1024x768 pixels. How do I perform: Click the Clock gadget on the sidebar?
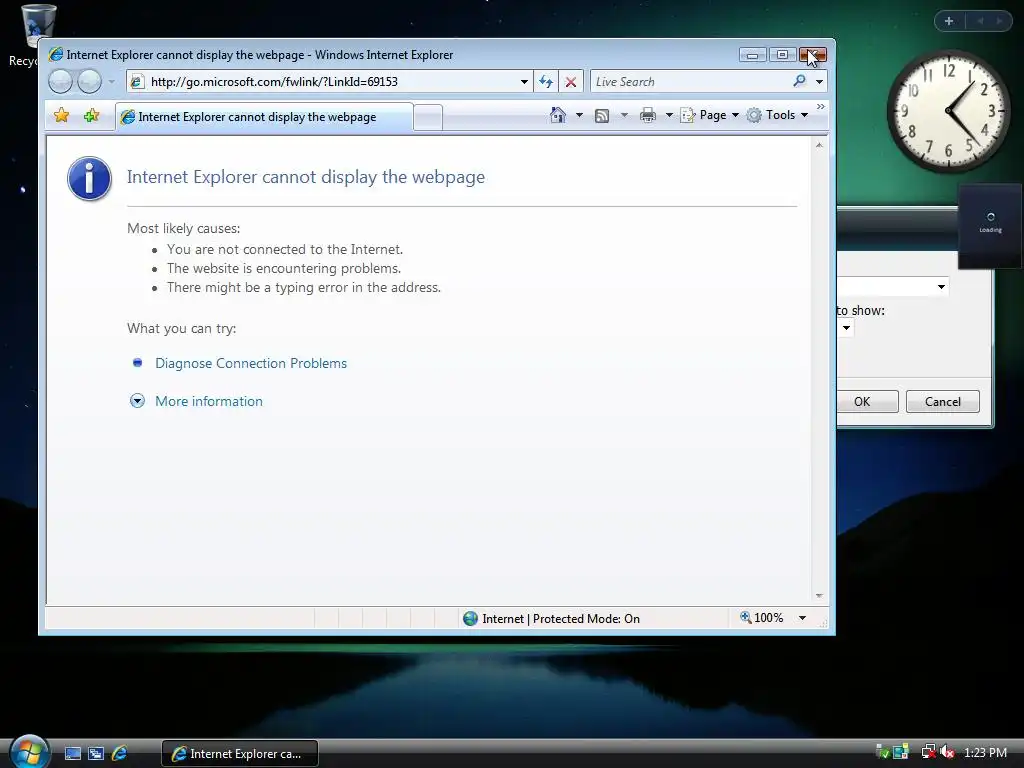point(948,111)
